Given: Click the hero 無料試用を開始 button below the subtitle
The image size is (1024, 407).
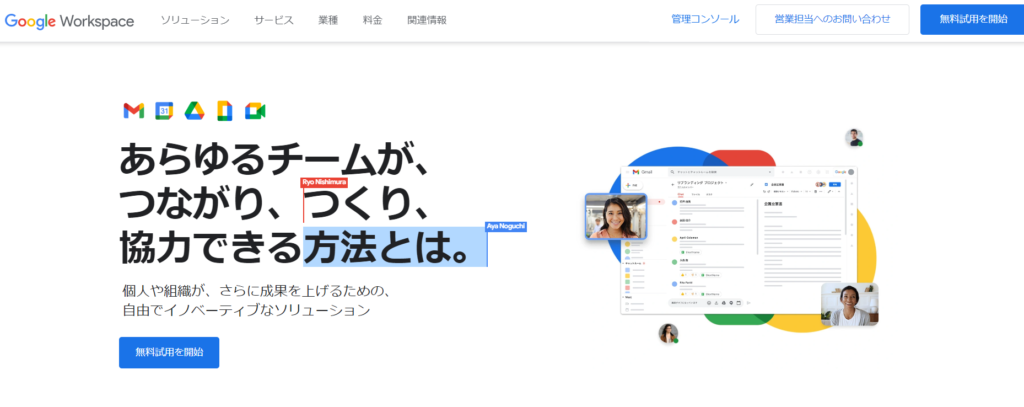Looking at the screenshot, I should [169, 352].
